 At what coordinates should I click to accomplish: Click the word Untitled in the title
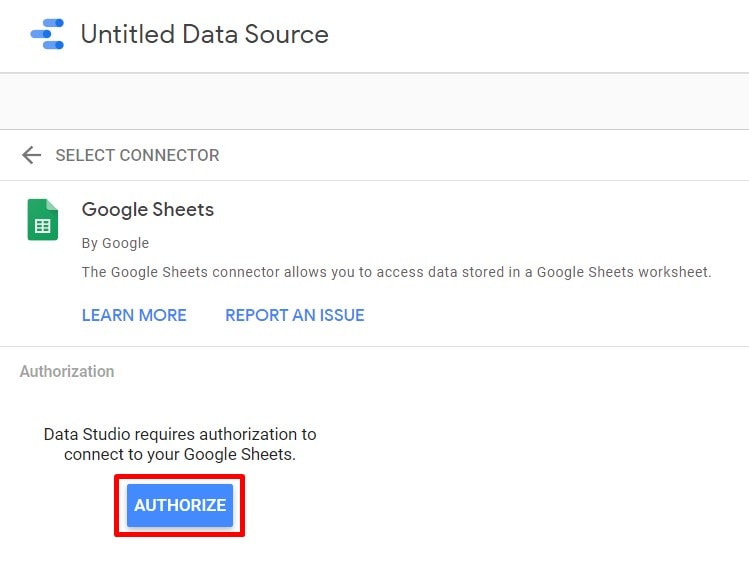127,34
